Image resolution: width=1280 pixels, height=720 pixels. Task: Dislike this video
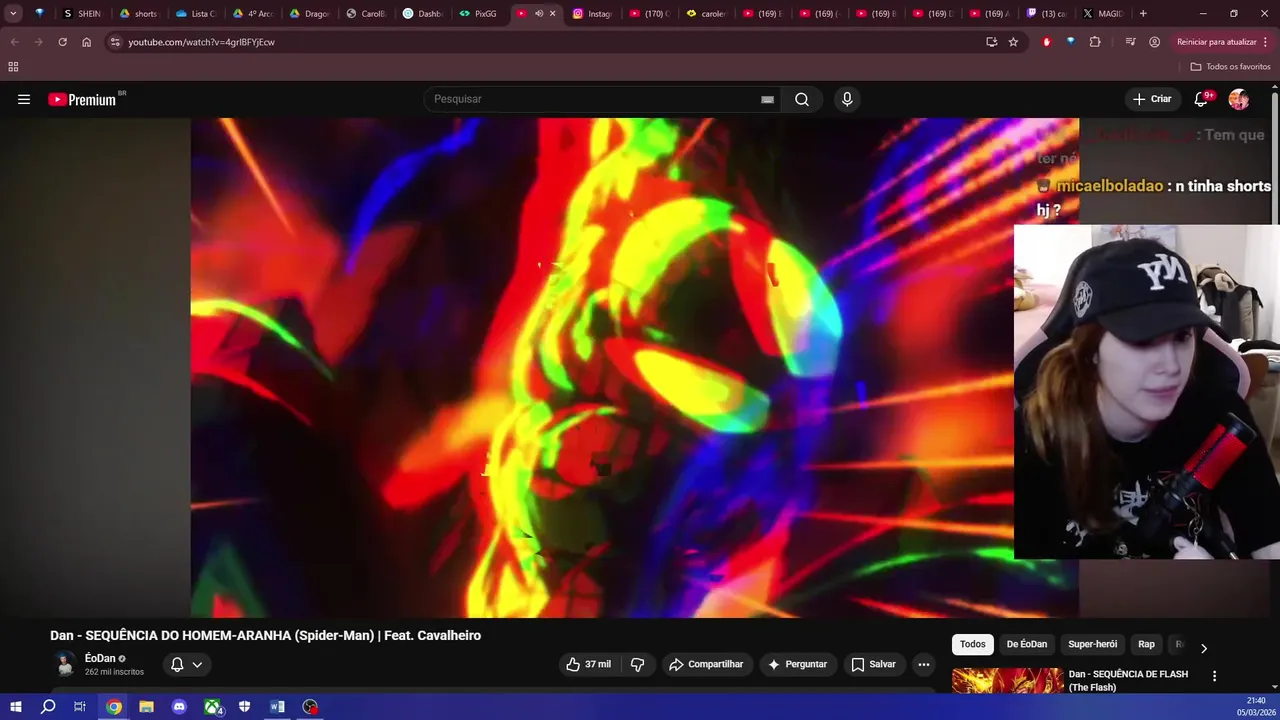[x=637, y=664]
